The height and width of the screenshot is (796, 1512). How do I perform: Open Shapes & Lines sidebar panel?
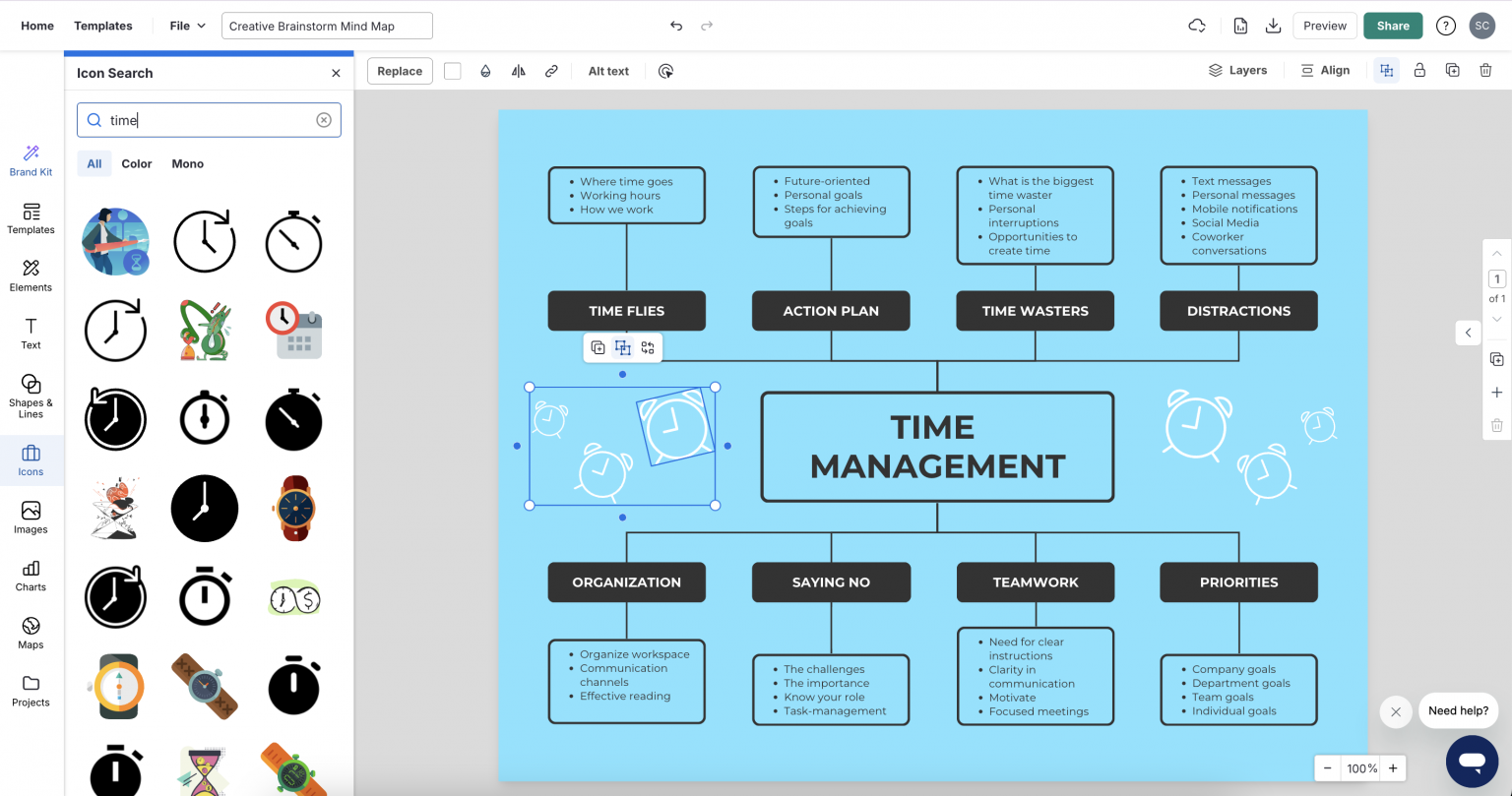tap(31, 396)
